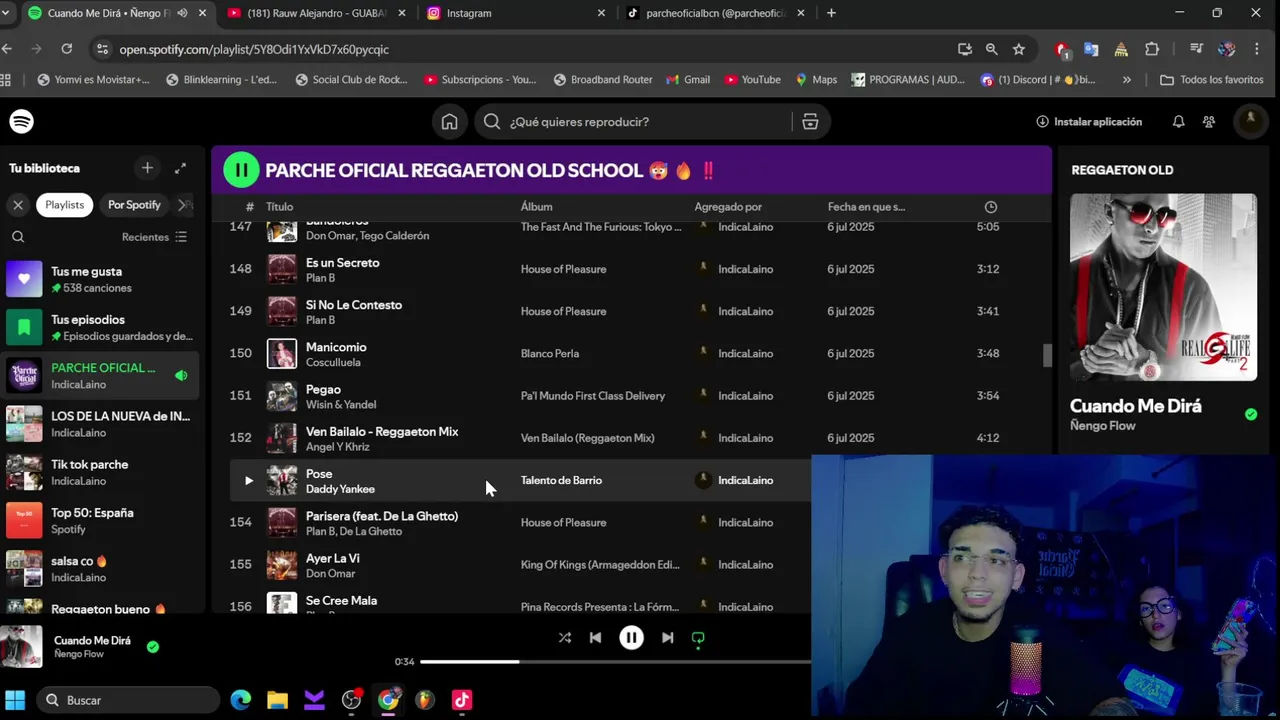Image resolution: width=1280 pixels, height=720 pixels.
Task: Toggle repeat mode in the player
Action: click(698, 637)
